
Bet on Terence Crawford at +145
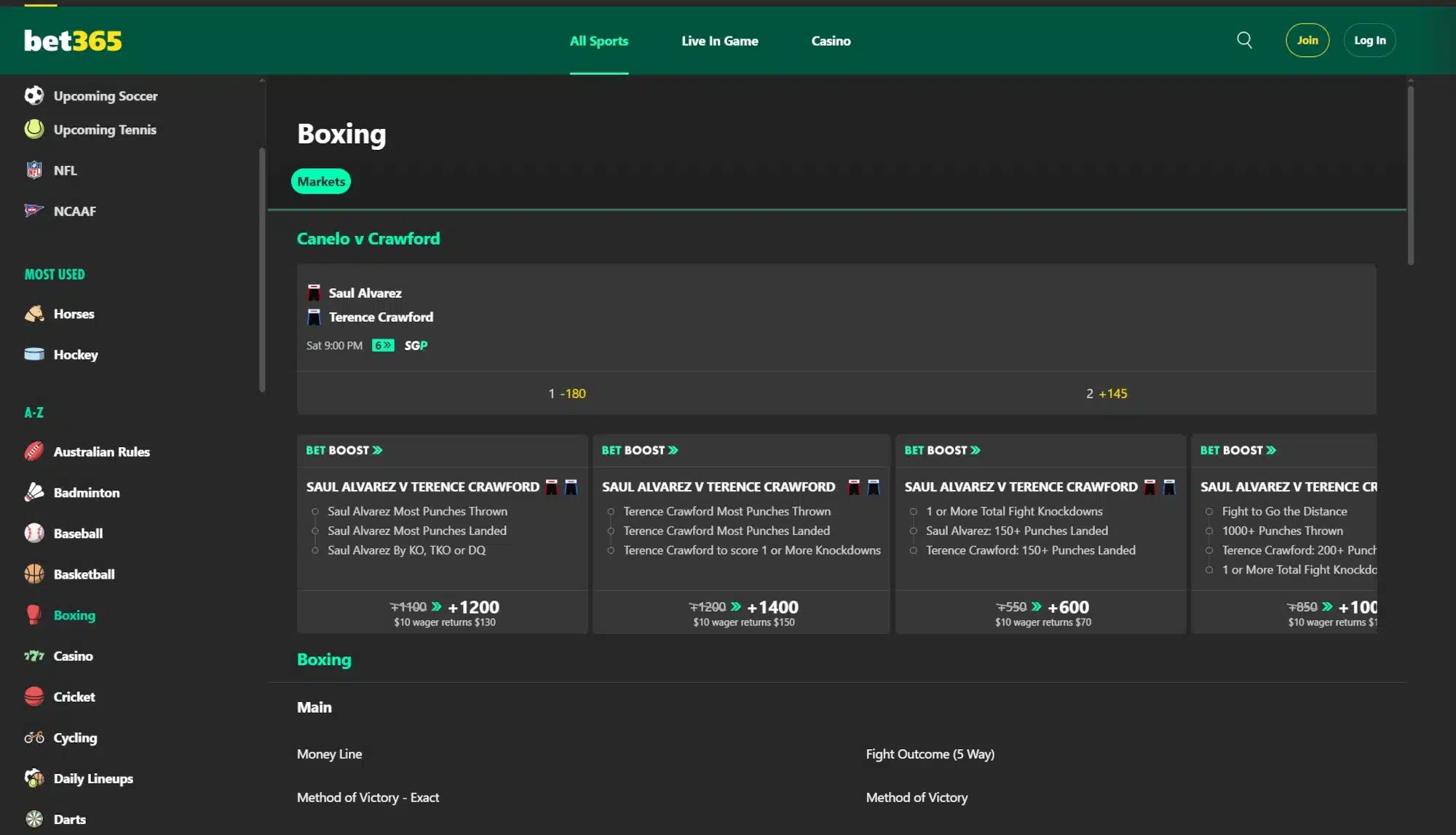click(1106, 393)
